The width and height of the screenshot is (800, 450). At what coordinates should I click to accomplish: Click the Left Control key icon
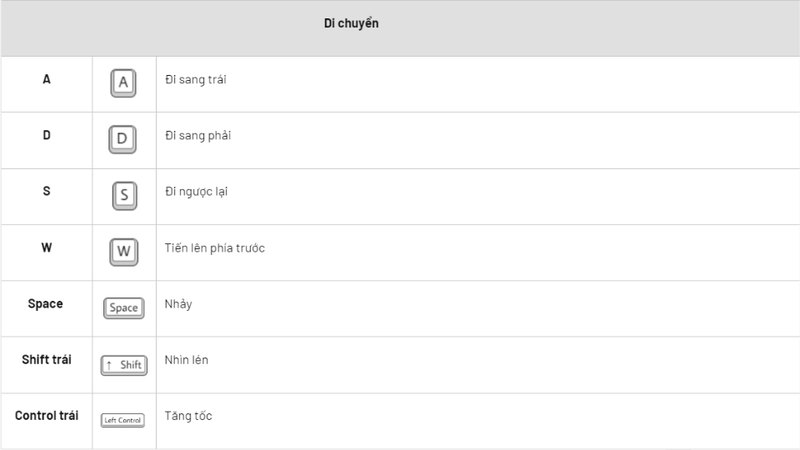pyautogui.click(x=123, y=420)
